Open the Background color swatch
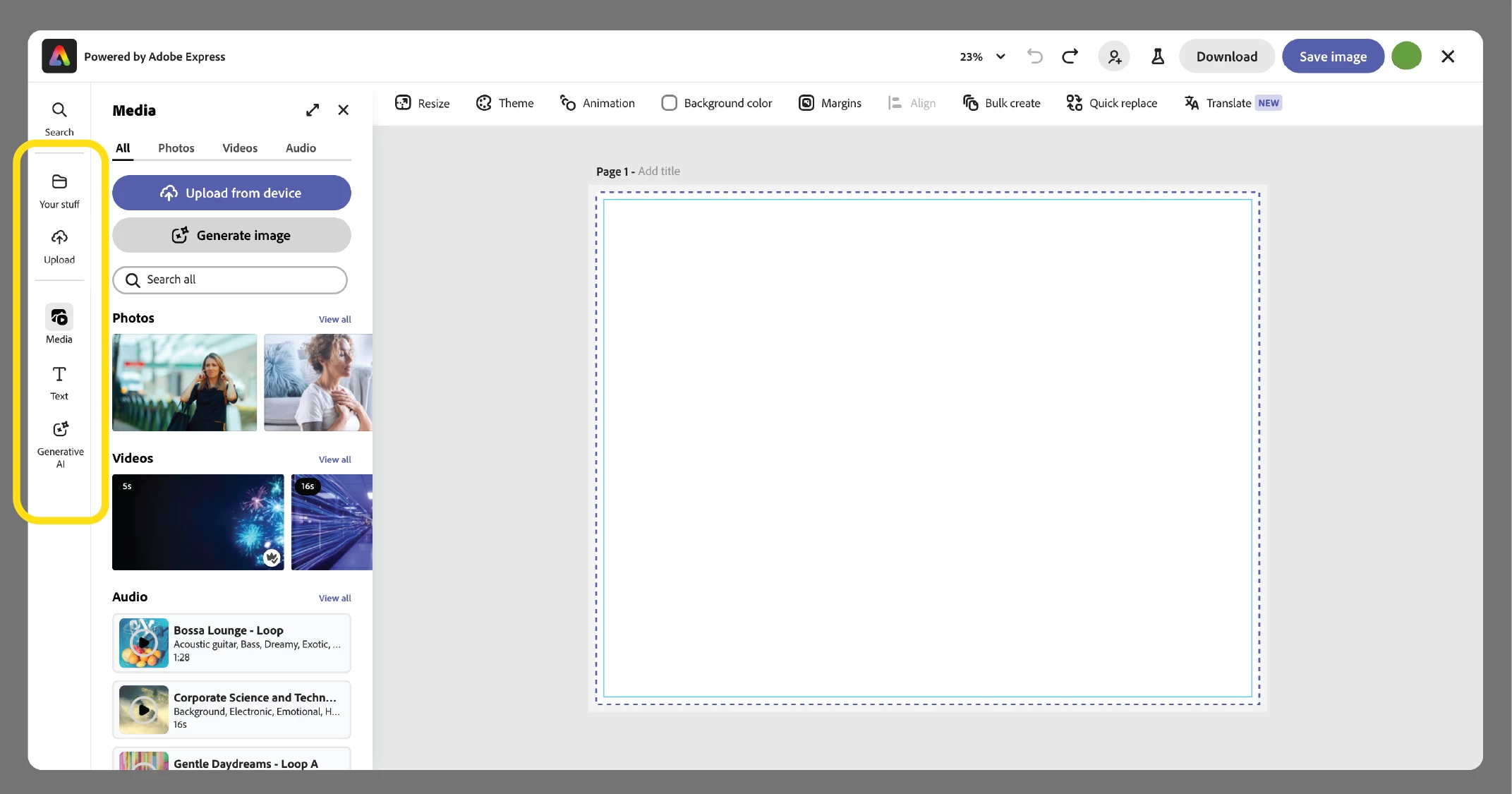This screenshot has width=1512, height=794. [x=669, y=103]
